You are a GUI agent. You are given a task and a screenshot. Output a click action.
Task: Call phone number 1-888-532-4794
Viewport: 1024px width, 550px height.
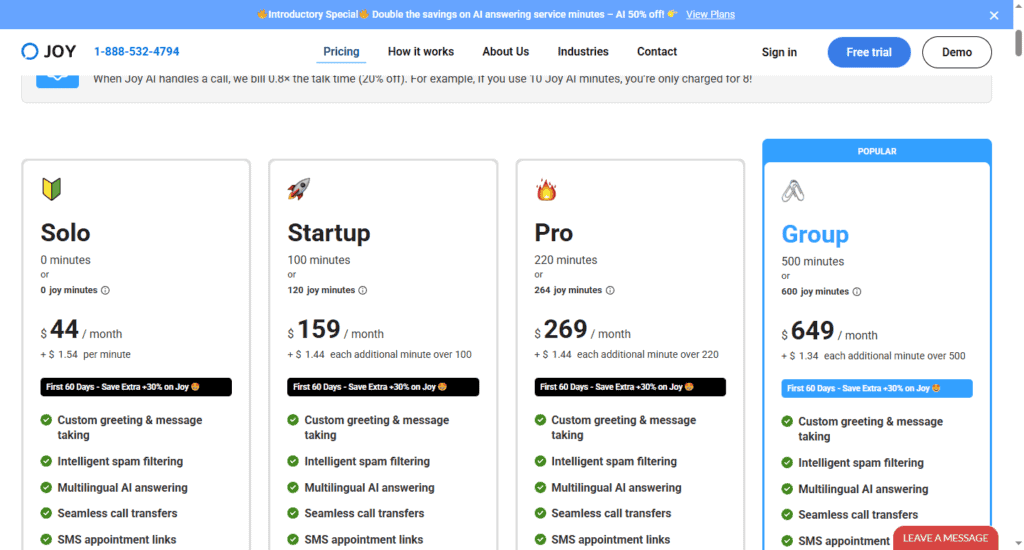(136, 52)
